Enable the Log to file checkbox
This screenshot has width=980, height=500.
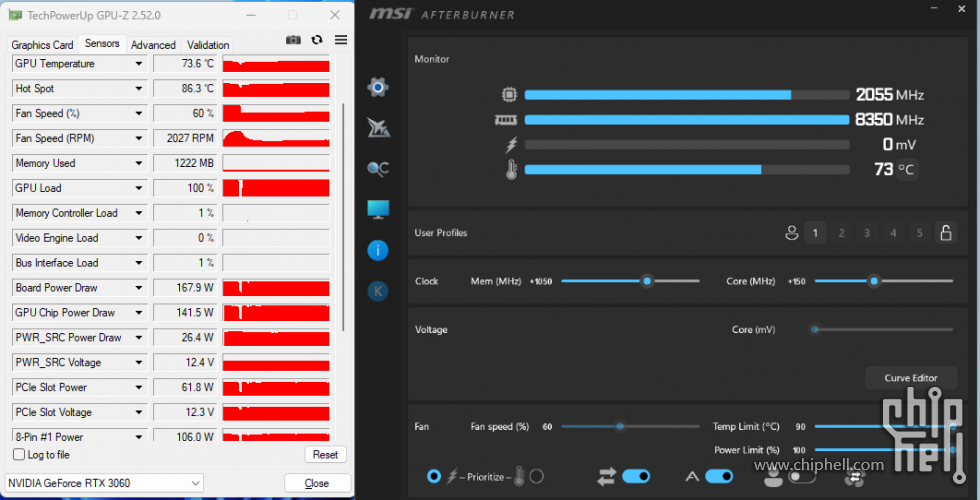[x=19, y=454]
